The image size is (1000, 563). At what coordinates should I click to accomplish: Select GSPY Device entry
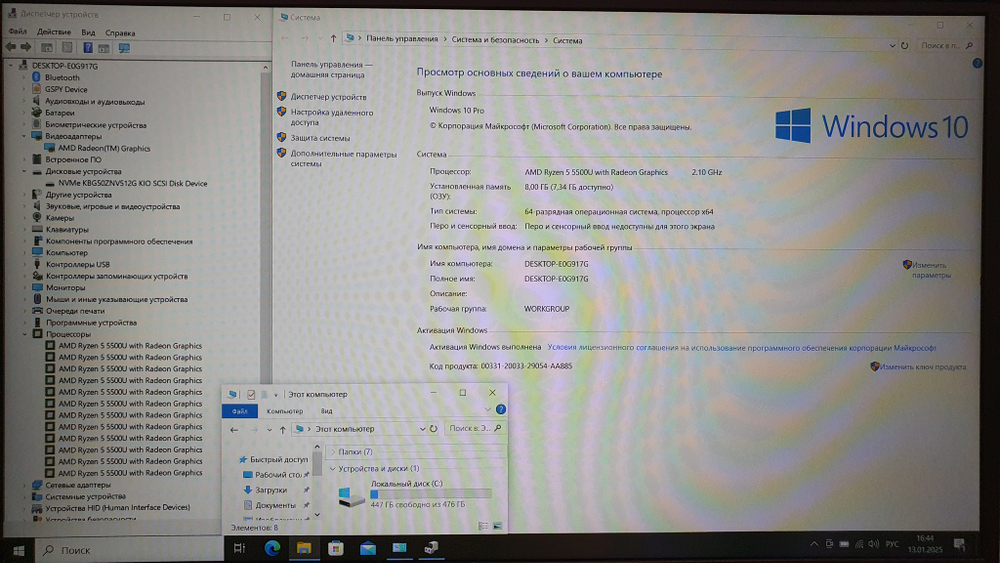[66, 89]
